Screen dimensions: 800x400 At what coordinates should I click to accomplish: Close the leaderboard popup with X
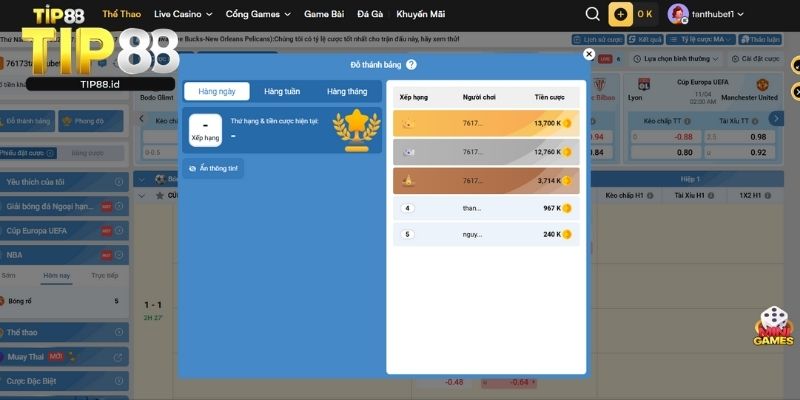point(589,55)
